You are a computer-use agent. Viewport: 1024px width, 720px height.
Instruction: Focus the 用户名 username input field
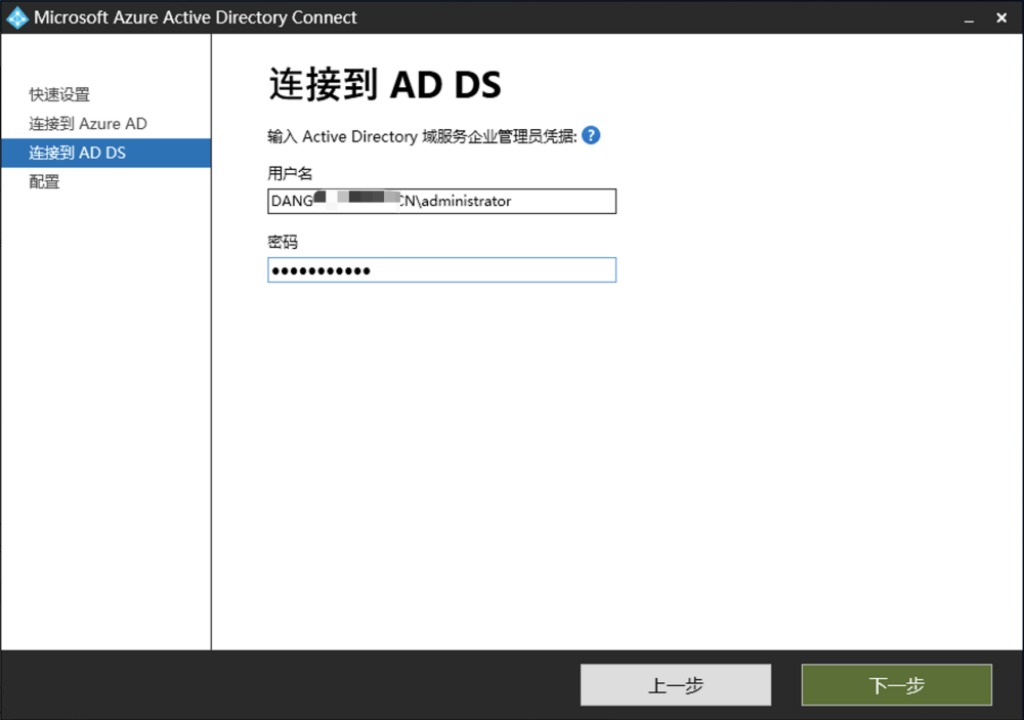click(441, 201)
